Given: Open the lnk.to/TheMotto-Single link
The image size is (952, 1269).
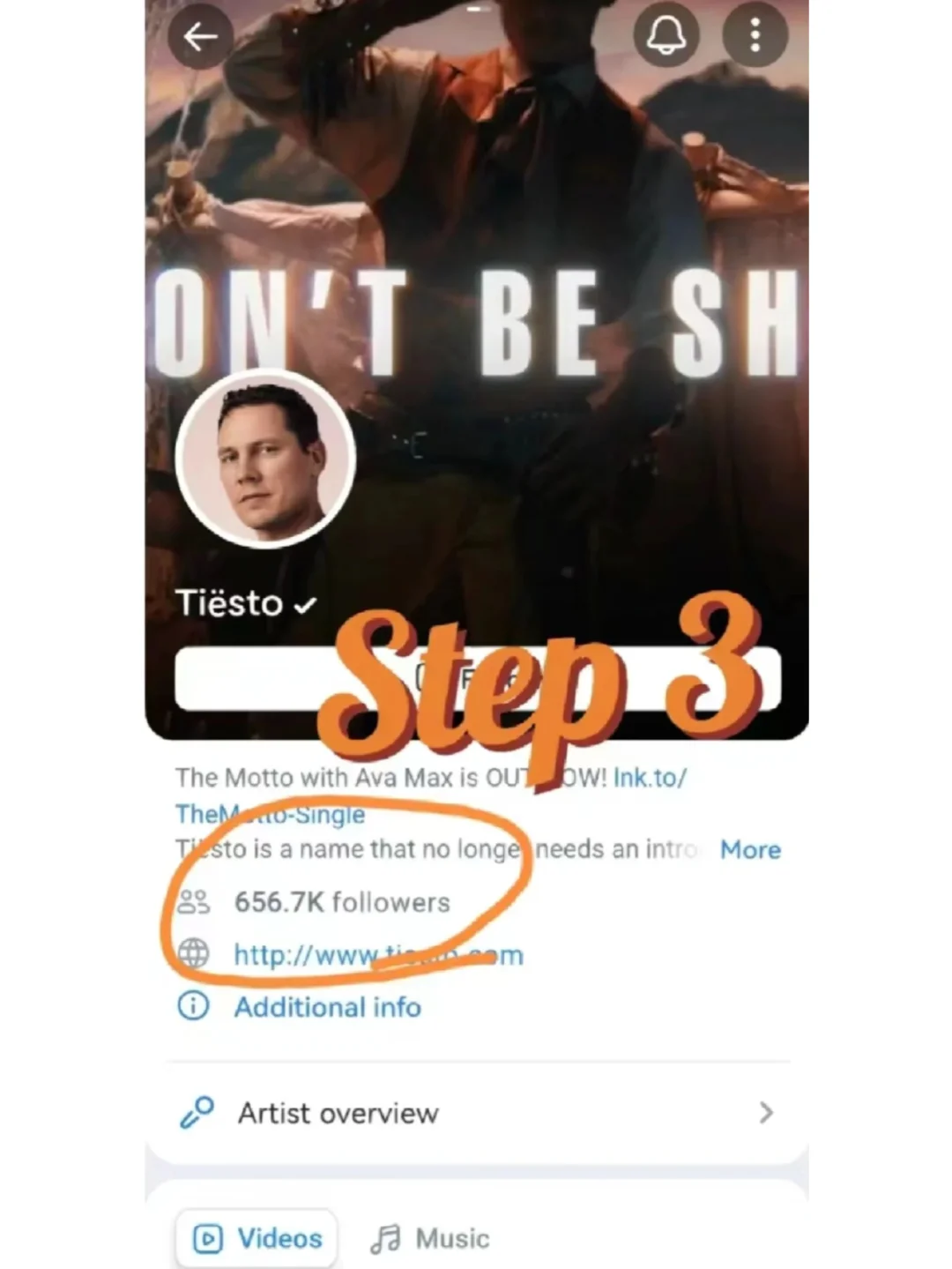Looking at the screenshot, I should pos(430,795).
